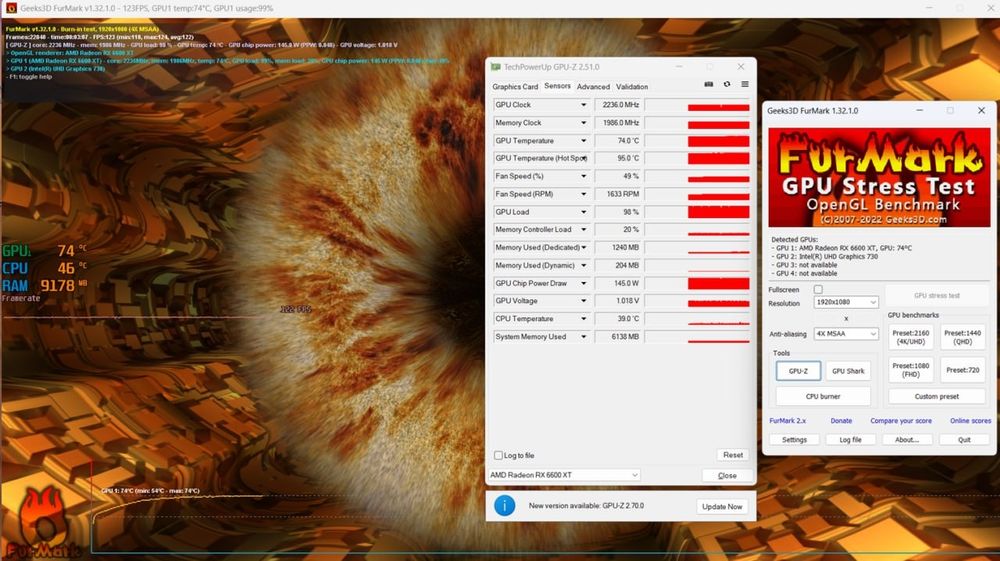This screenshot has width=1000, height=561.
Task: Open the Memory Controller Load dropdown
Action: (x=583, y=230)
